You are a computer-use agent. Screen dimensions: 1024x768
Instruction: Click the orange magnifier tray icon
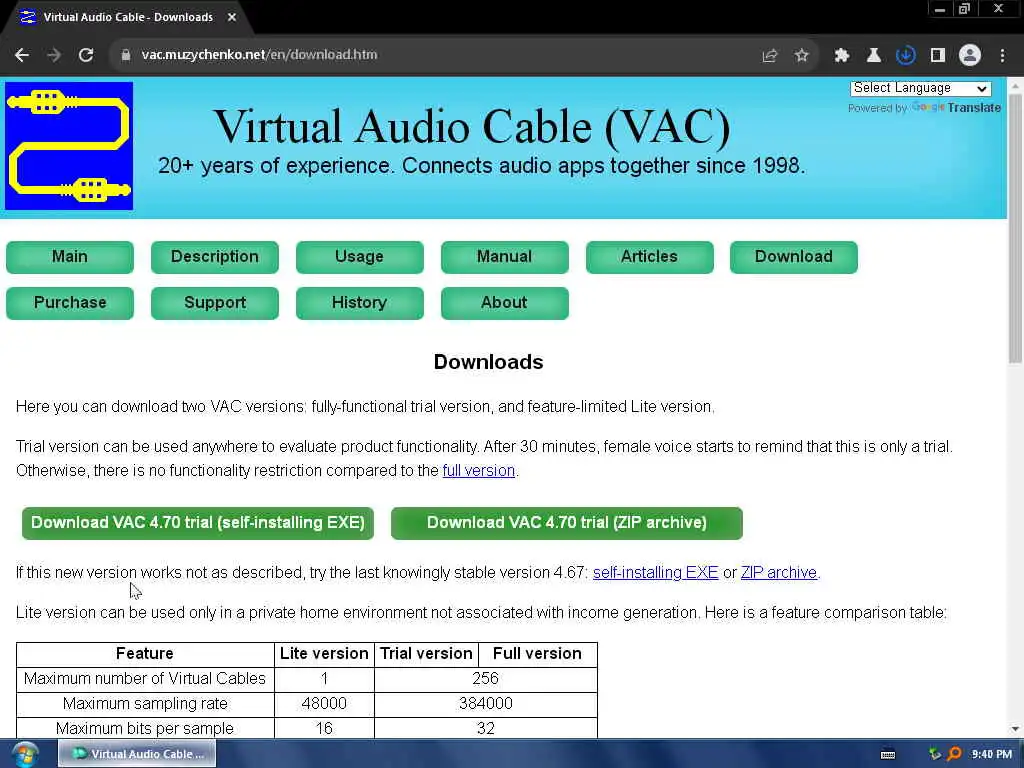(954, 754)
